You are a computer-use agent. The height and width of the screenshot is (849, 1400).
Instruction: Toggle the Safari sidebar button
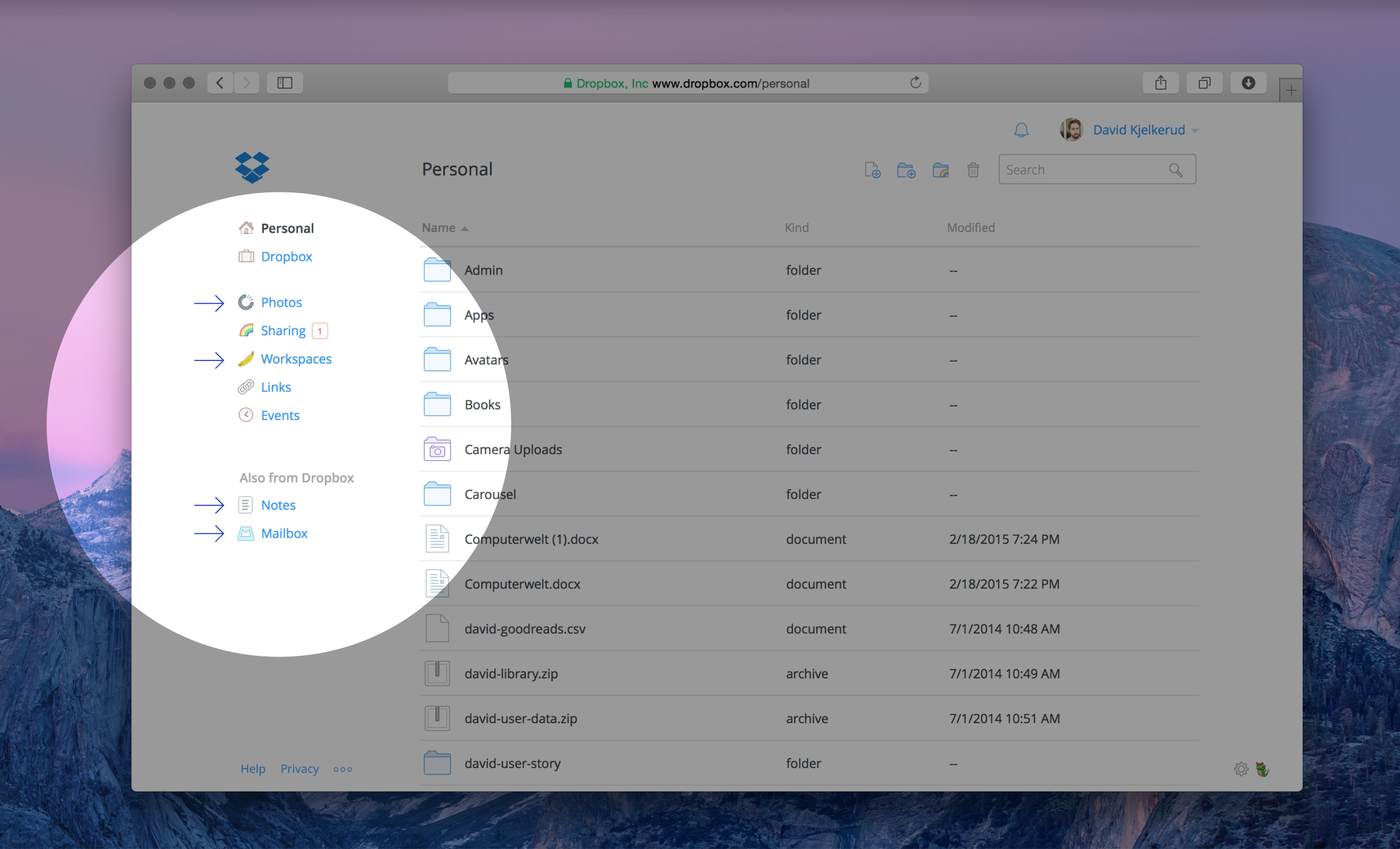click(x=285, y=83)
